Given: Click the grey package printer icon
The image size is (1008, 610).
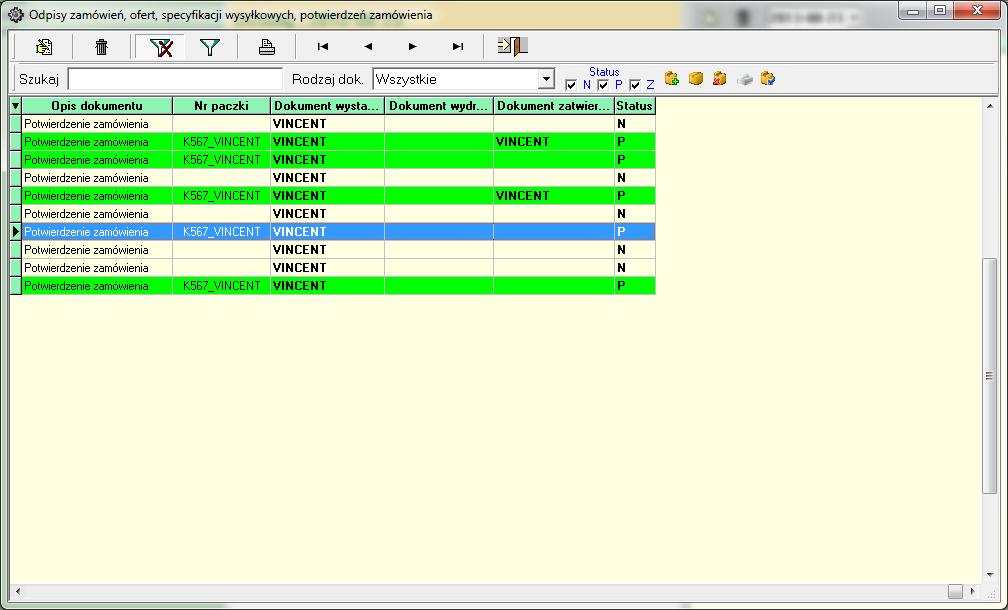Looking at the screenshot, I should pyautogui.click(x=744, y=79).
